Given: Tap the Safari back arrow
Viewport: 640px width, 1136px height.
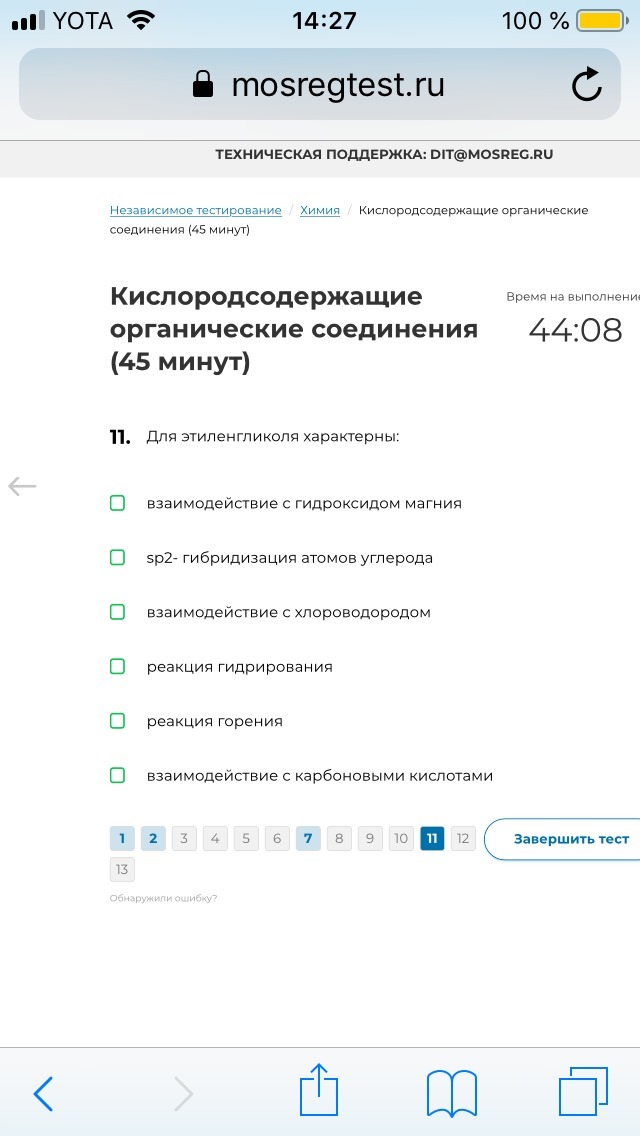Looking at the screenshot, I should pos(43,1093).
